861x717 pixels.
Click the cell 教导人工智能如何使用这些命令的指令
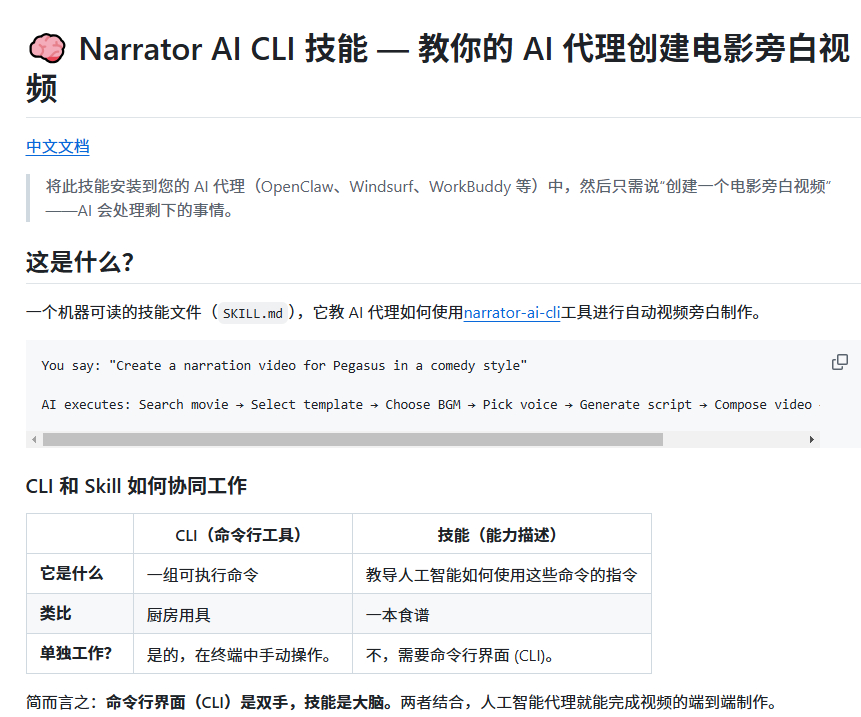pos(502,575)
